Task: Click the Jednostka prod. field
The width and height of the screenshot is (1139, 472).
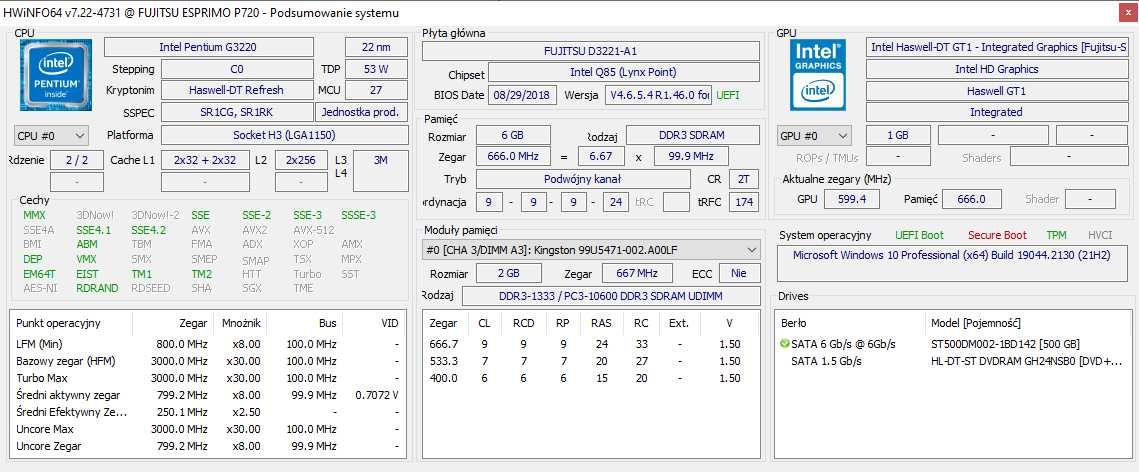Action: pyautogui.click(x=362, y=112)
